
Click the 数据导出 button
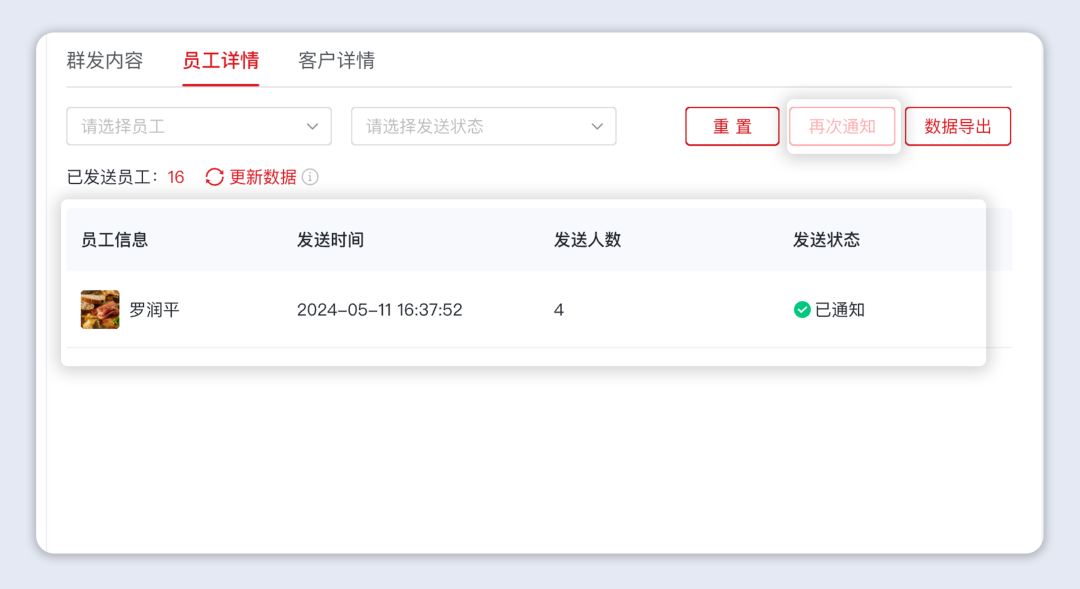[x=957, y=126]
